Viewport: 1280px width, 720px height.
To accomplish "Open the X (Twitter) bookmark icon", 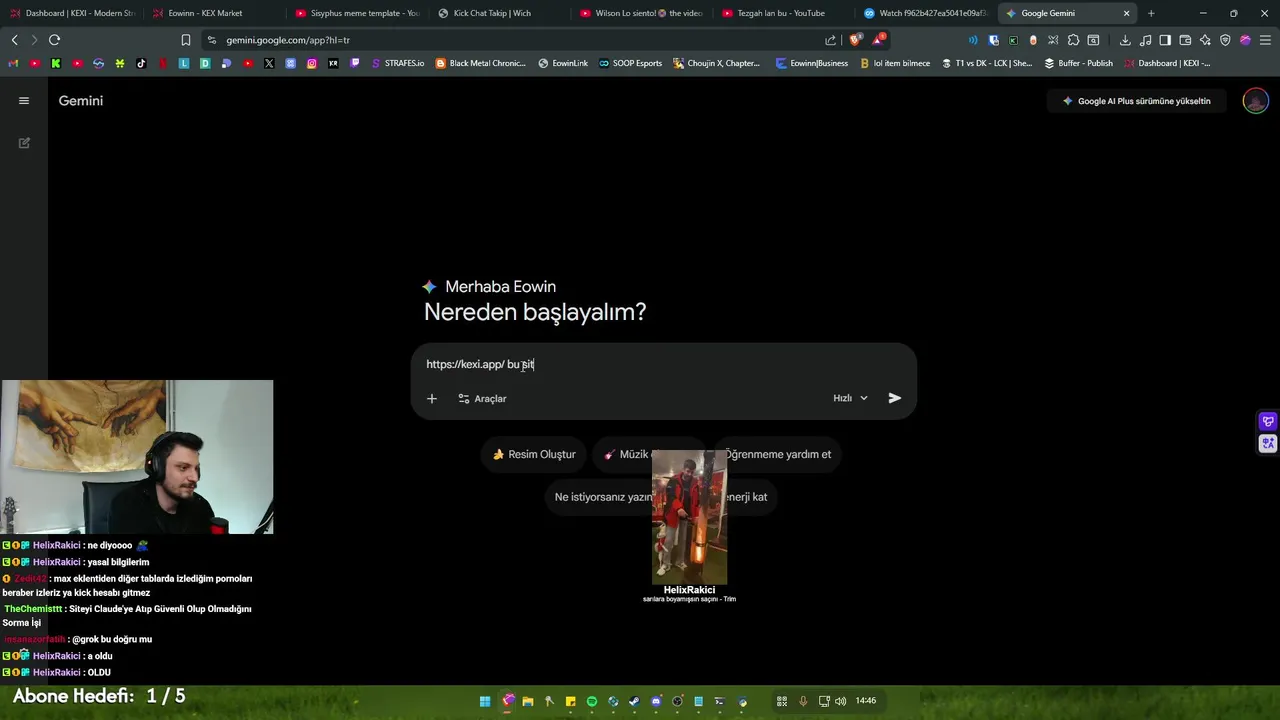I will (x=269, y=63).
